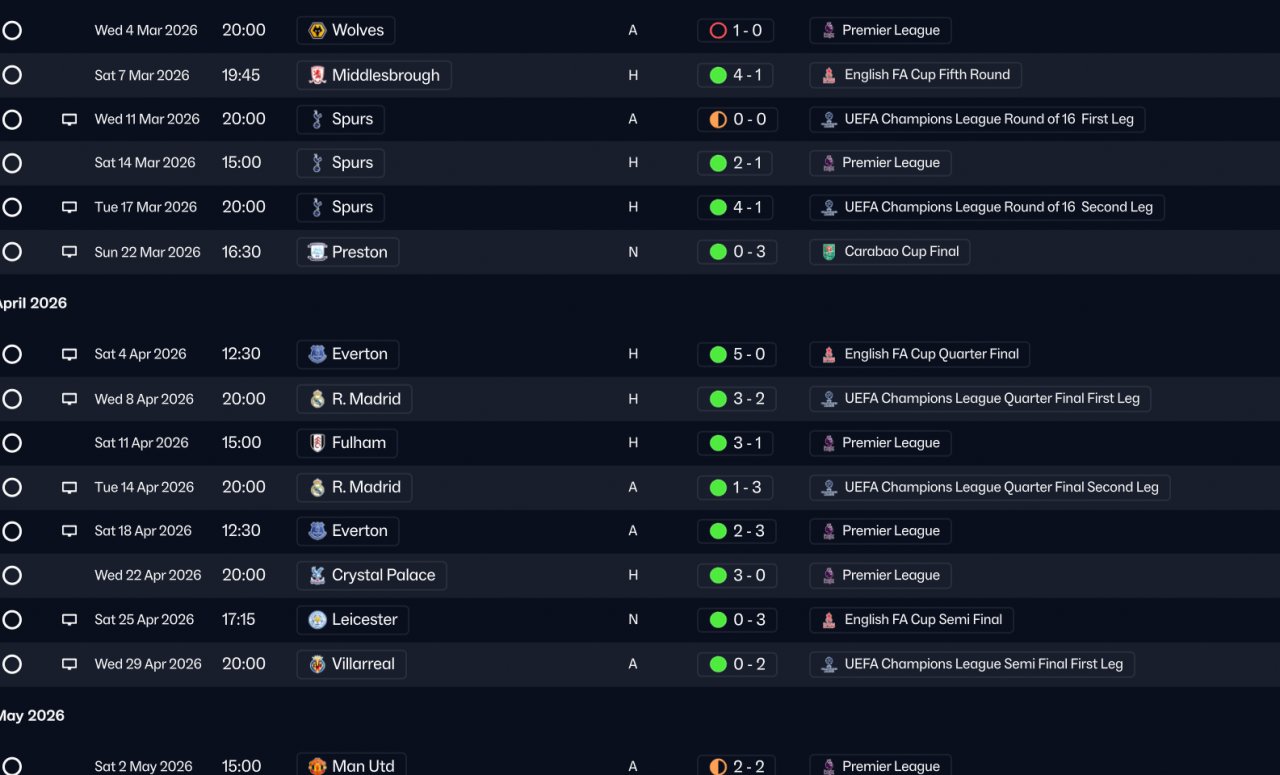Open the Leicester team link
The width and height of the screenshot is (1280, 775).
(x=352, y=620)
